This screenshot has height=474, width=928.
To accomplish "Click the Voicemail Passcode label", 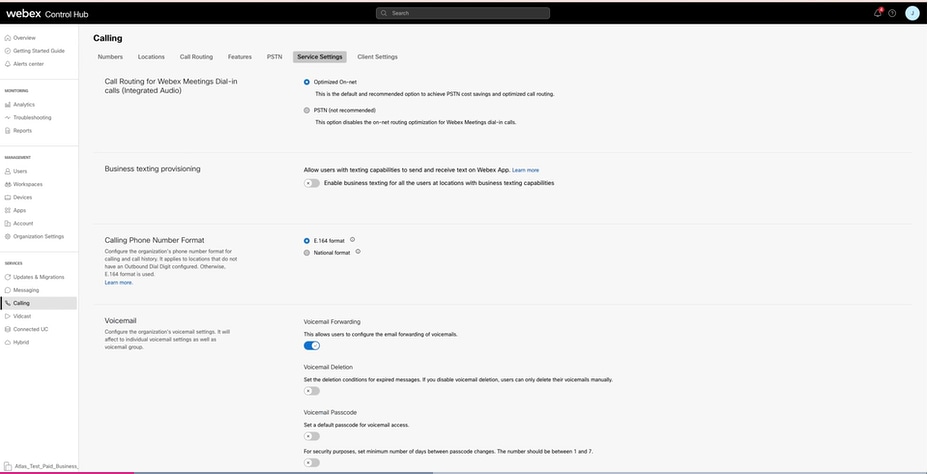I will tap(330, 412).
